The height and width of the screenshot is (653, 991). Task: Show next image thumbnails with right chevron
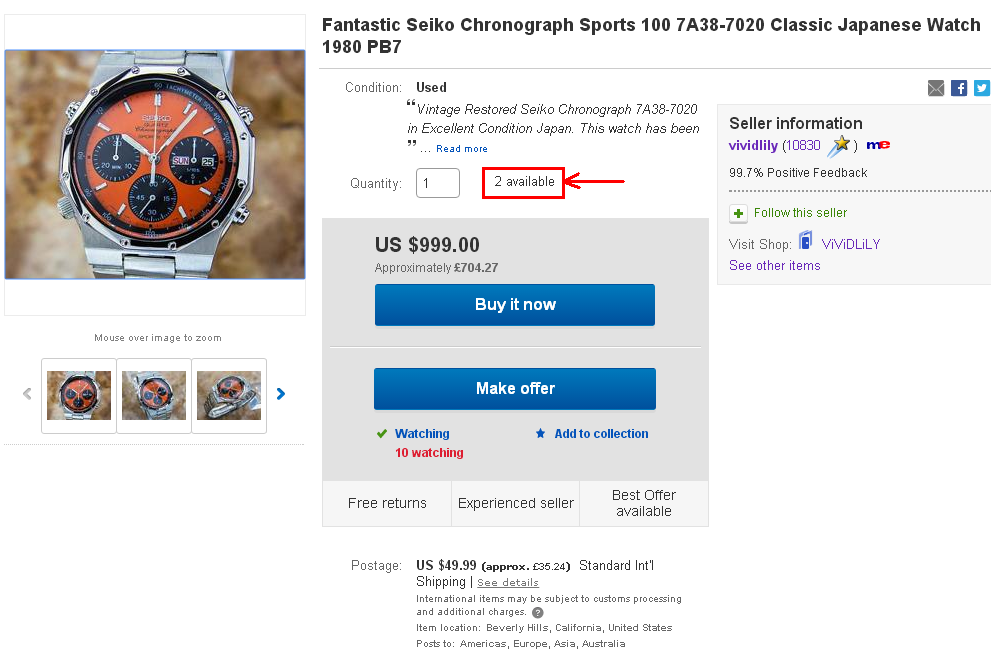click(x=281, y=393)
